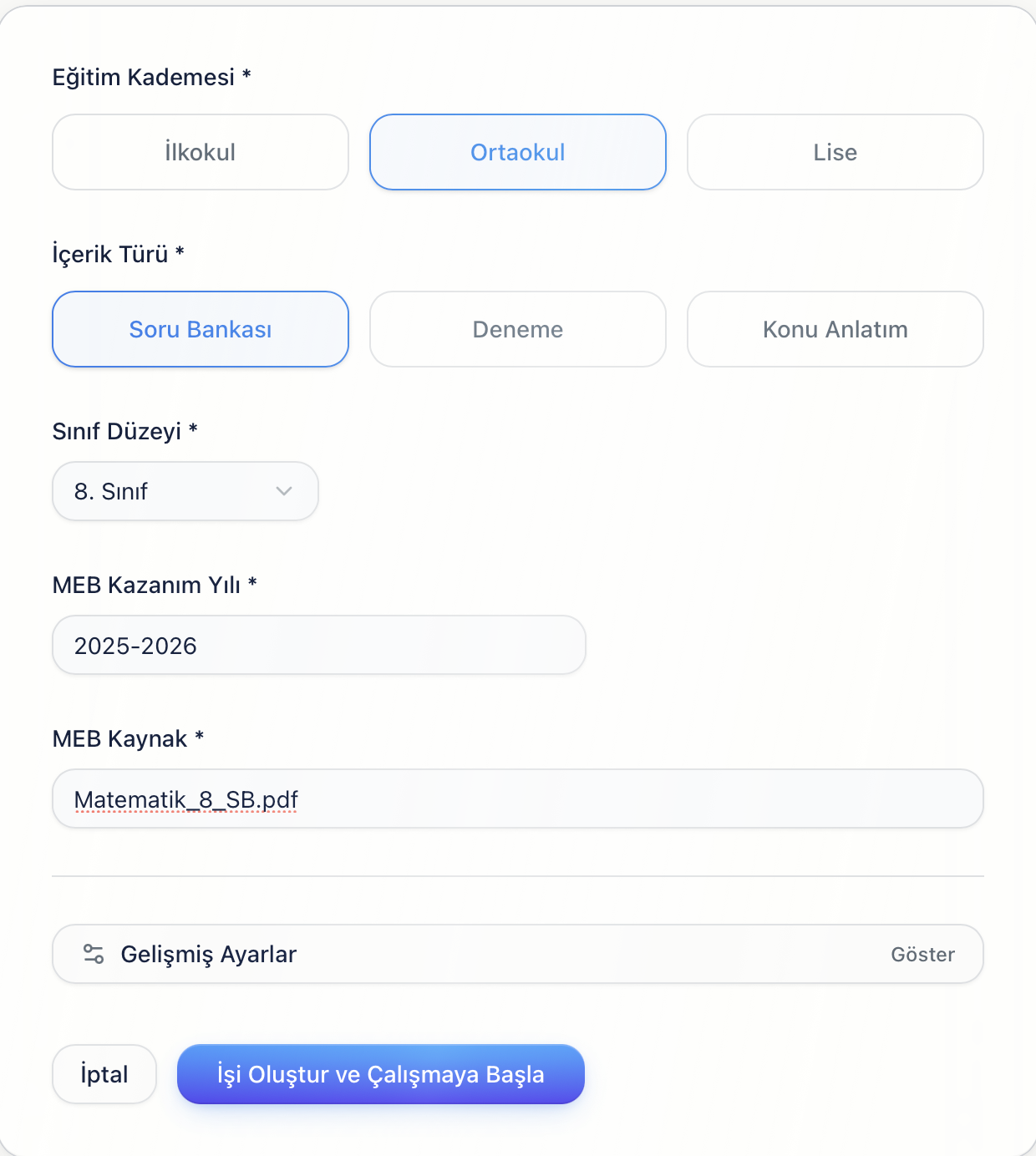Select Soru Bankası content type
This screenshot has width=1036, height=1156.
pyautogui.click(x=201, y=329)
